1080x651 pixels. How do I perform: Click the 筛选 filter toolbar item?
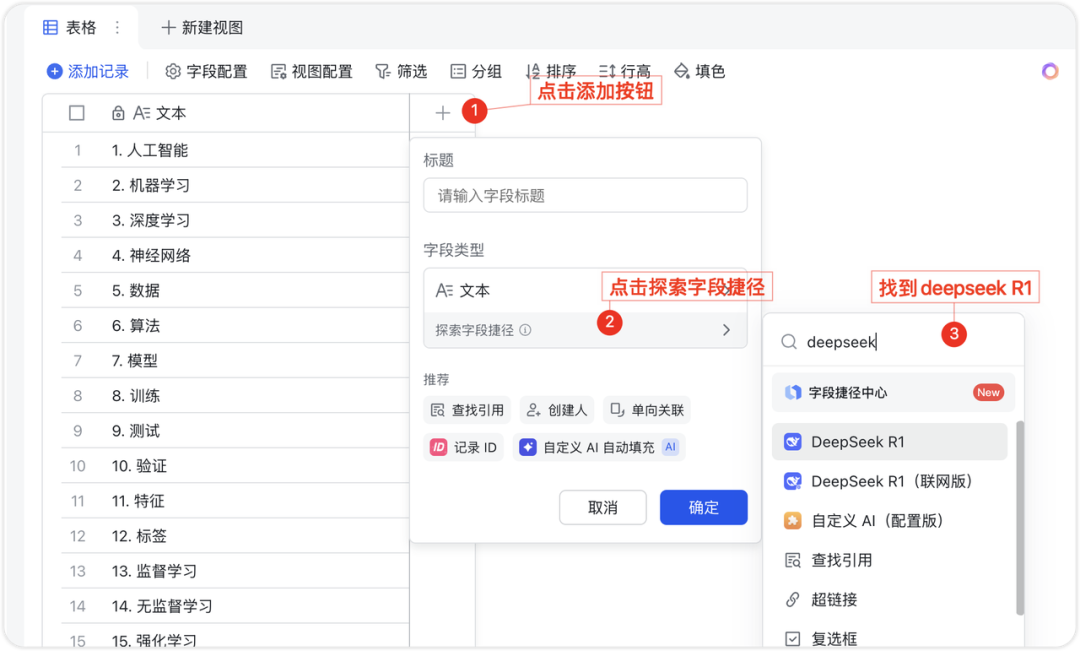tap(402, 71)
